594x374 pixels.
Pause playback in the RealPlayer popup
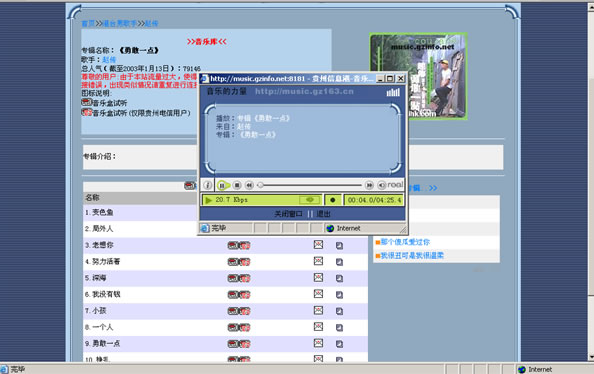(223, 185)
